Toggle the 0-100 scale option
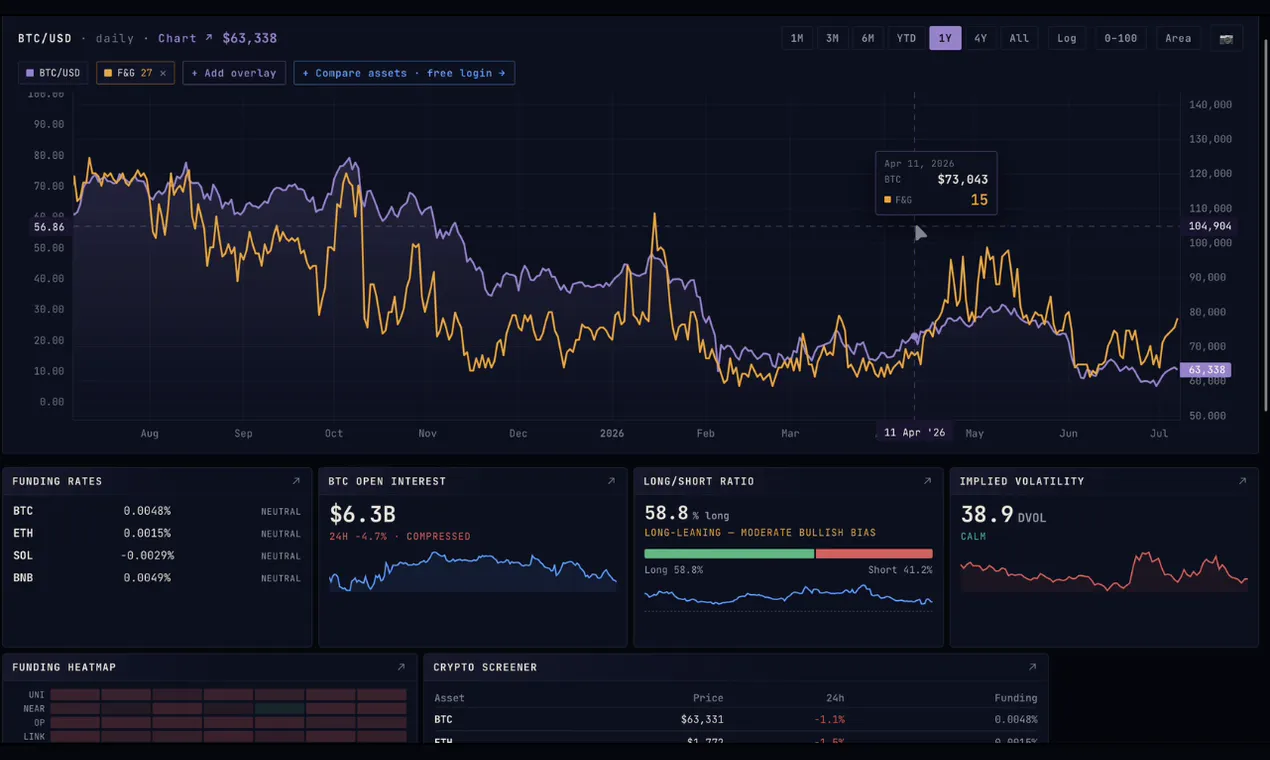The image size is (1270, 760). tap(1120, 38)
